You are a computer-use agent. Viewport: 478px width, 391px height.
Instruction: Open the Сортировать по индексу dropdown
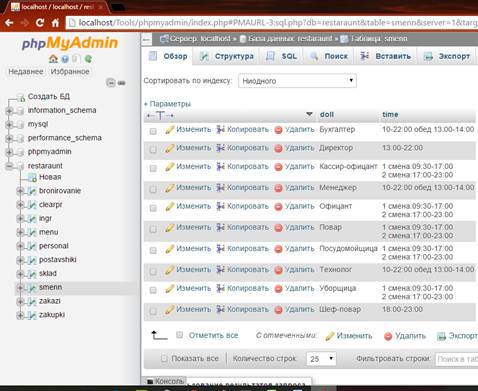pos(297,81)
